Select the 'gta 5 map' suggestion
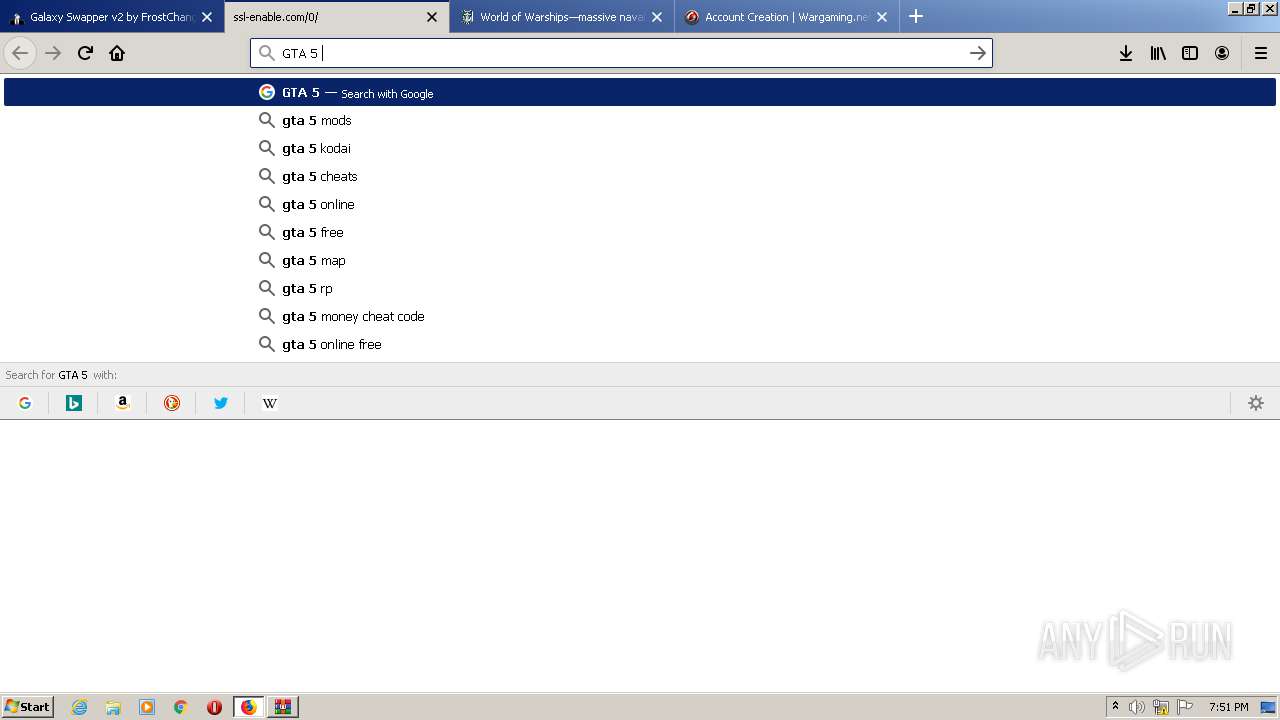The width and height of the screenshot is (1280, 720). [640, 260]
